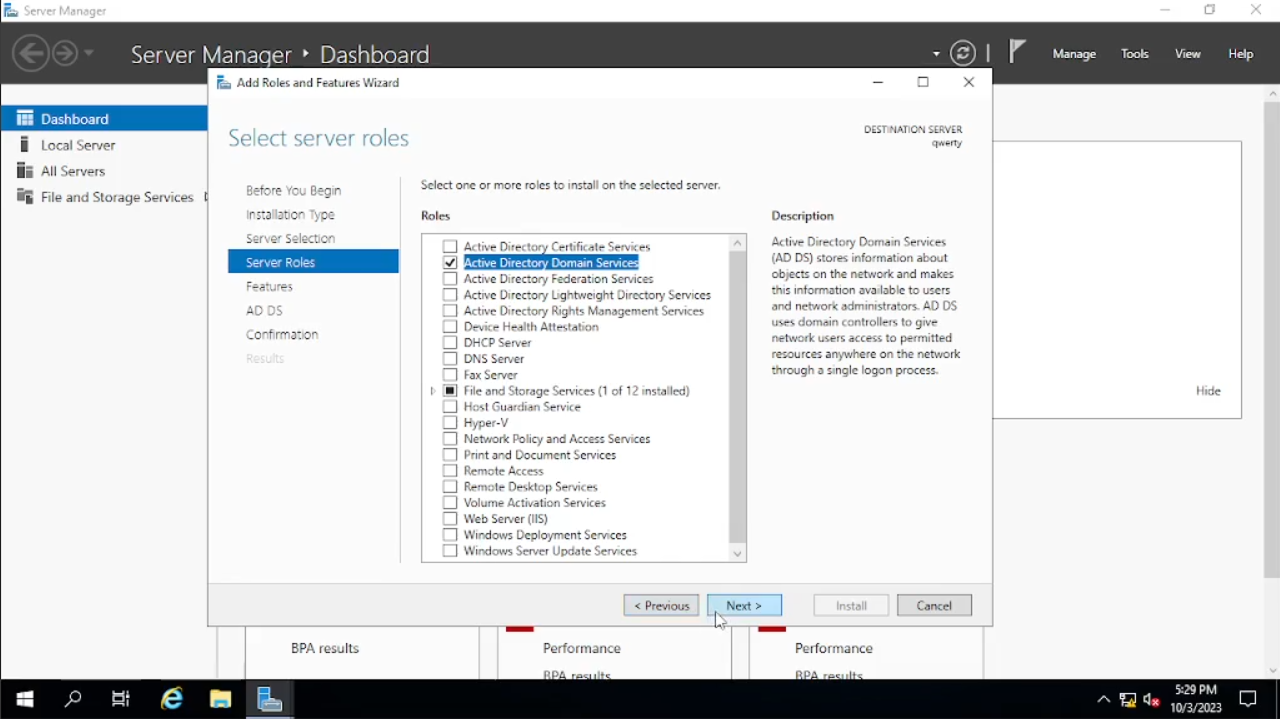
Task: Click the volume muted tray icon
Action: click(x=1151, y=699)
